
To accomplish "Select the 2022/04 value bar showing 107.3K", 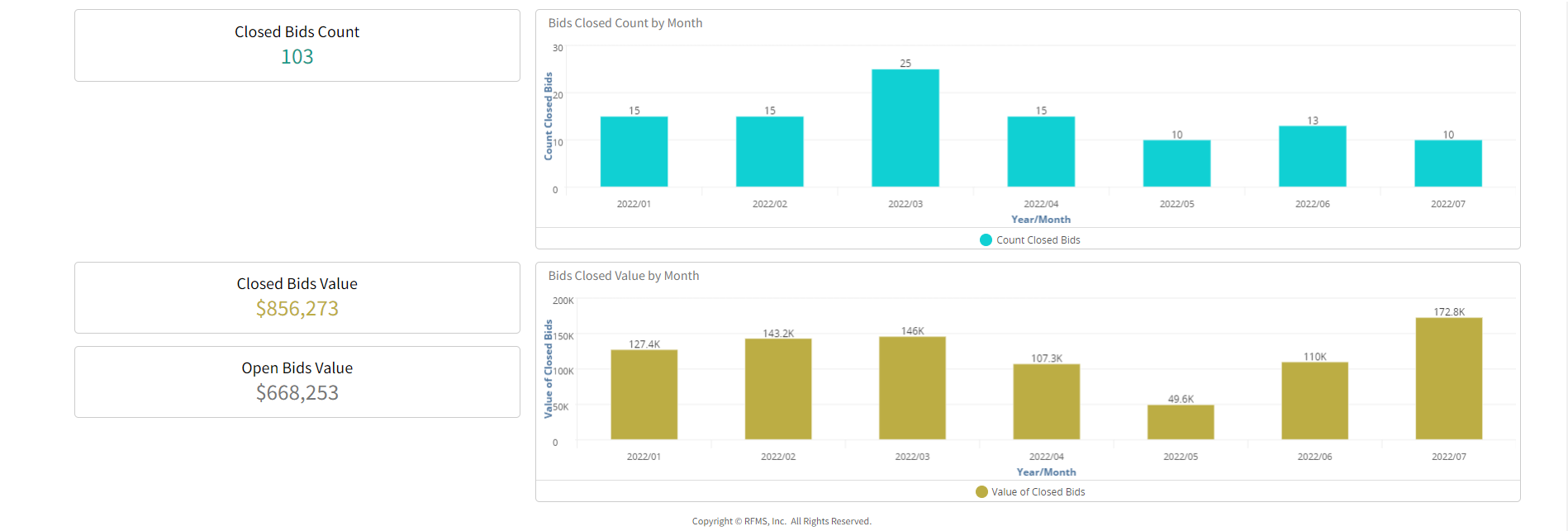I will pos(1047,401).
